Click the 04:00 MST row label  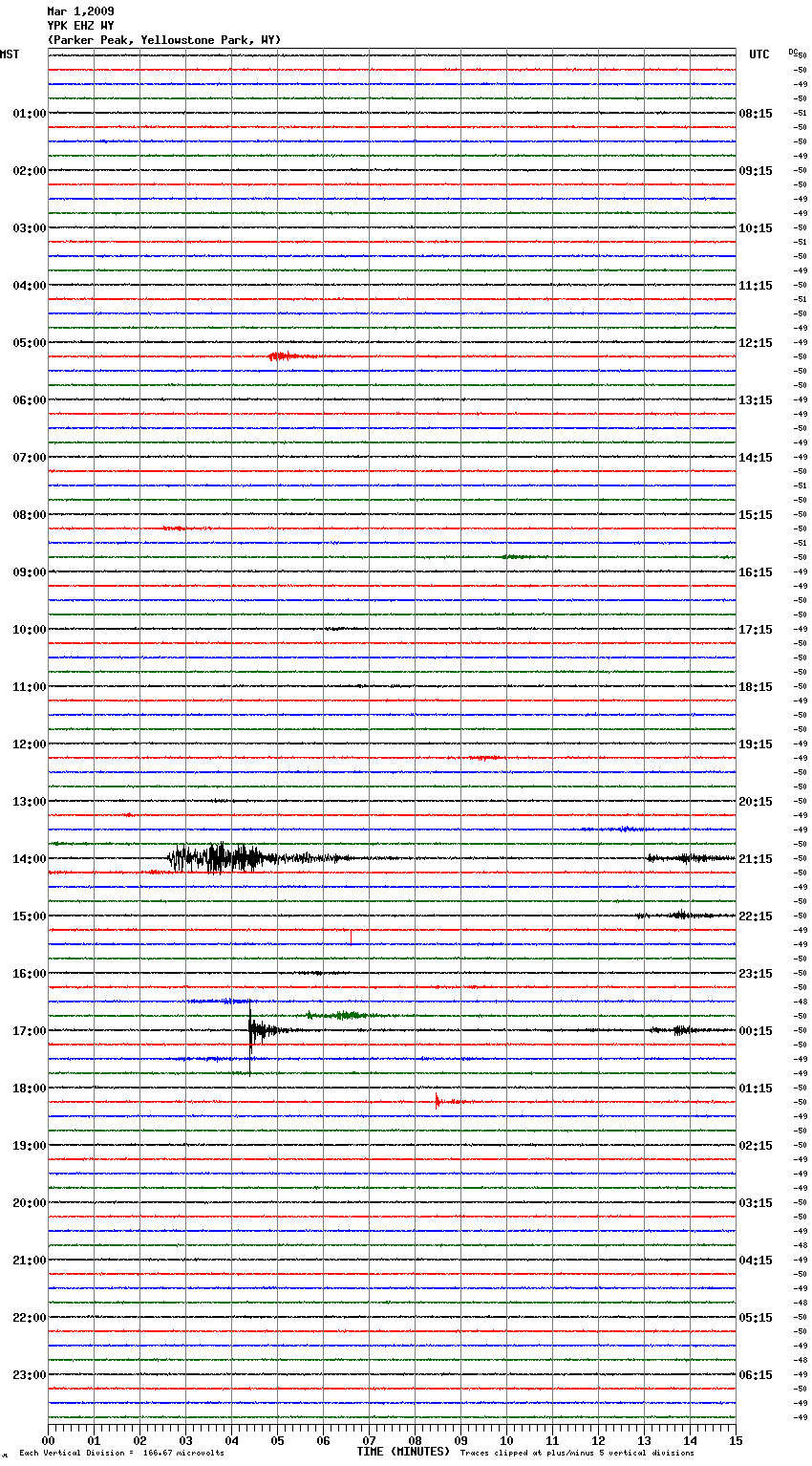tap(30, 286)
